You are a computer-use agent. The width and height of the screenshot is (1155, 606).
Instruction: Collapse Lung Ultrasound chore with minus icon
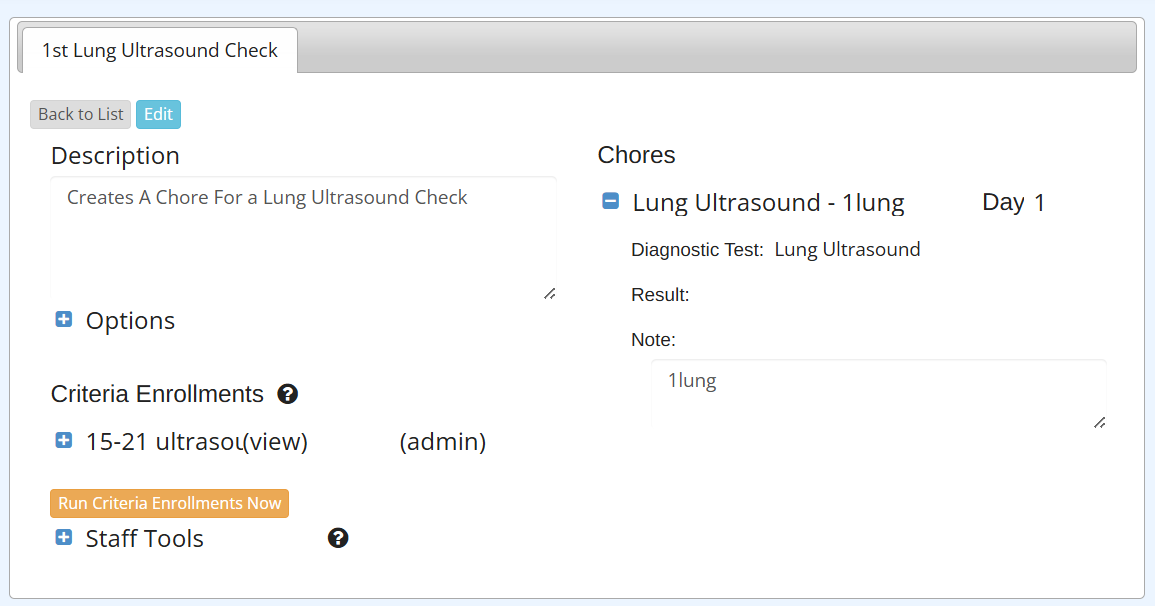[610, 202]
